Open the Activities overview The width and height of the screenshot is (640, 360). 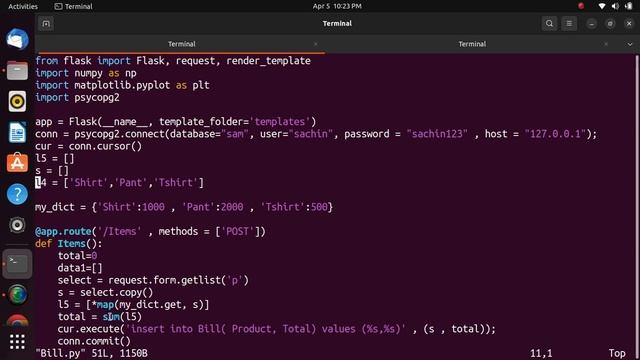23,6
